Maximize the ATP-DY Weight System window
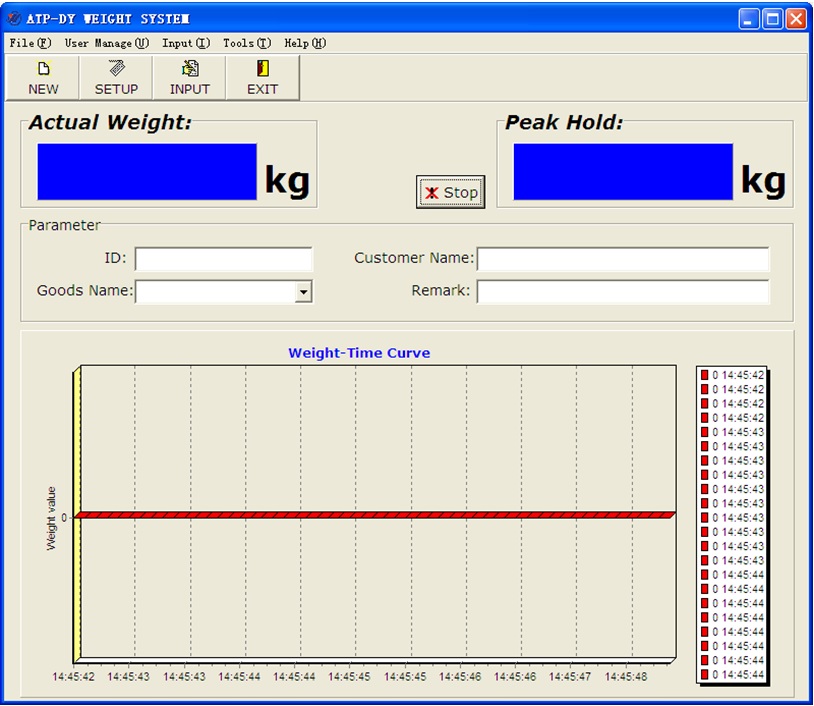This screenshot has height=706, width=814. tap(773, 18)
